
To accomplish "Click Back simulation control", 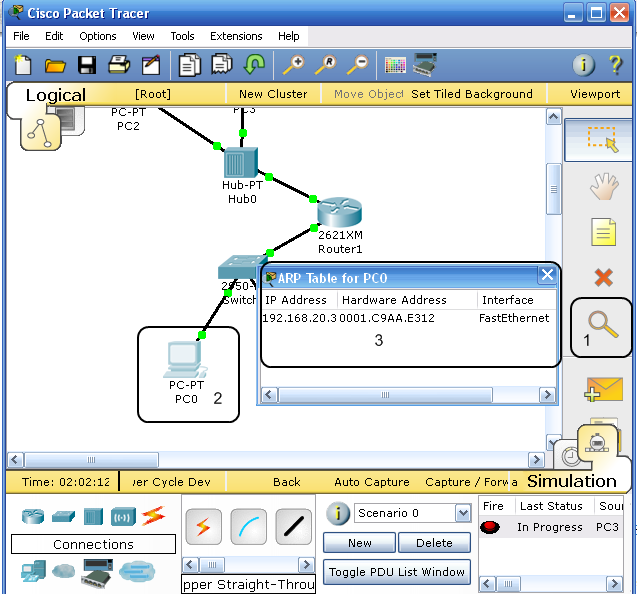I will [286, 482].
